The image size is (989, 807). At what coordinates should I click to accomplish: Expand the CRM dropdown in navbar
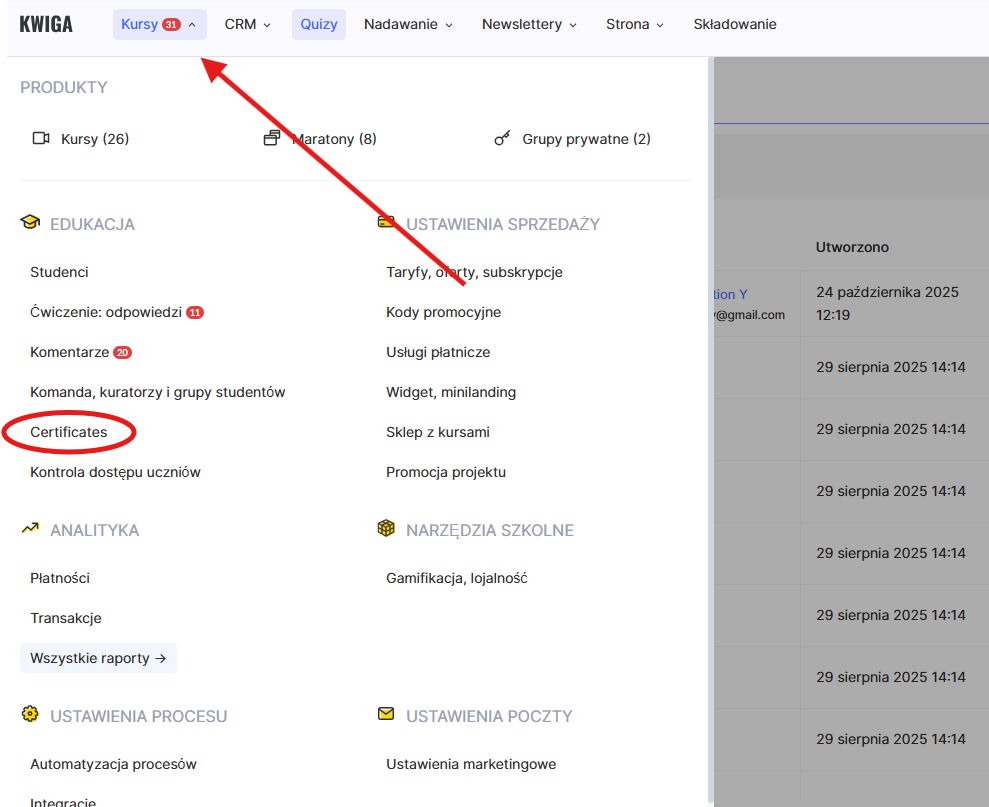tap(247, 24)
